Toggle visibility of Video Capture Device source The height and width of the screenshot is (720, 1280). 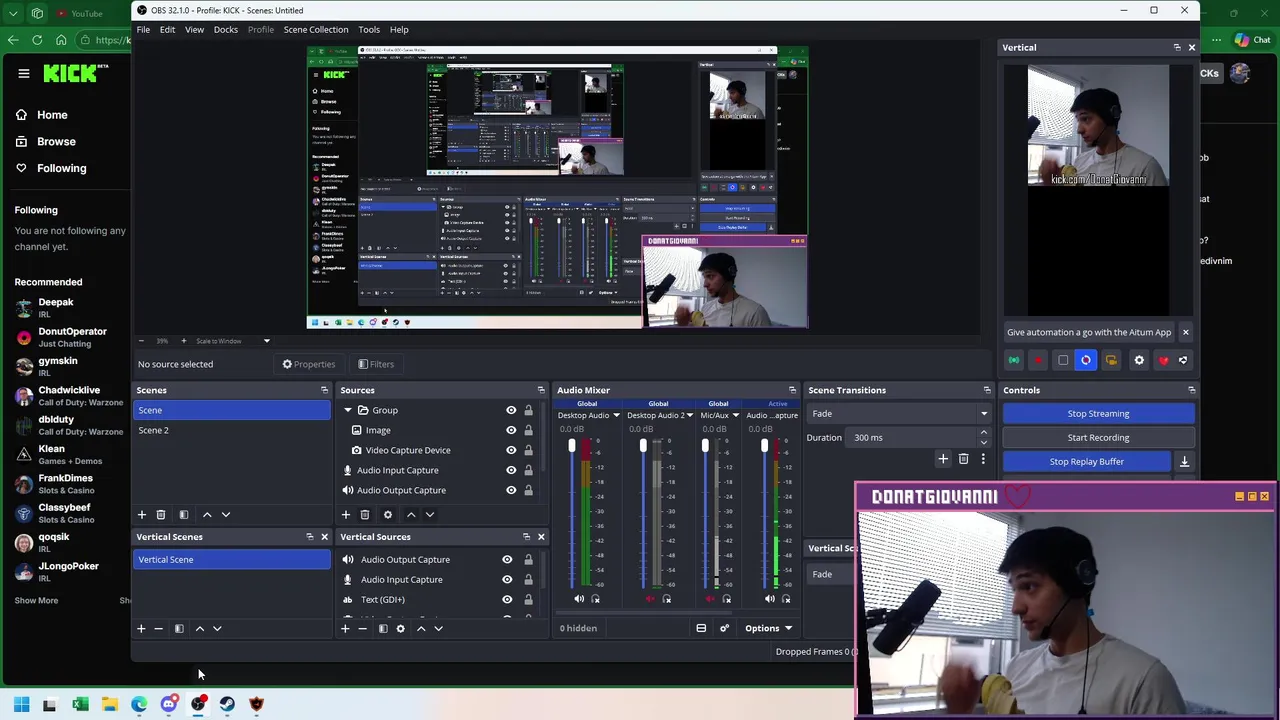(511, 450)
